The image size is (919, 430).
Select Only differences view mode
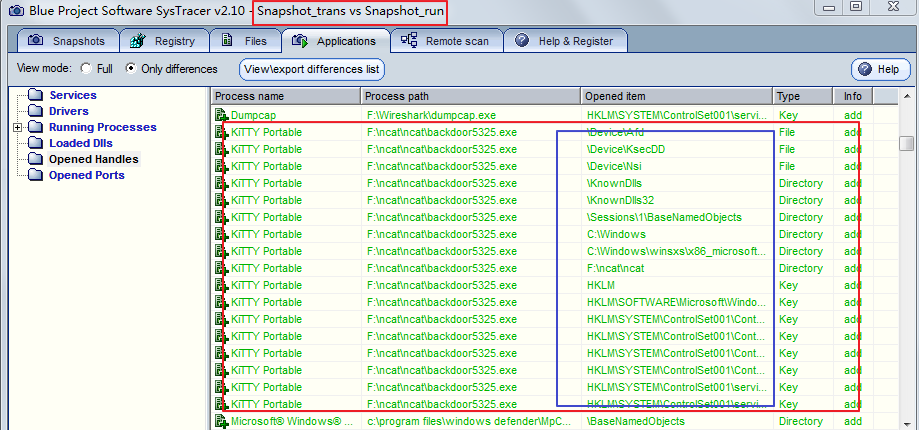tap(131, 69)
